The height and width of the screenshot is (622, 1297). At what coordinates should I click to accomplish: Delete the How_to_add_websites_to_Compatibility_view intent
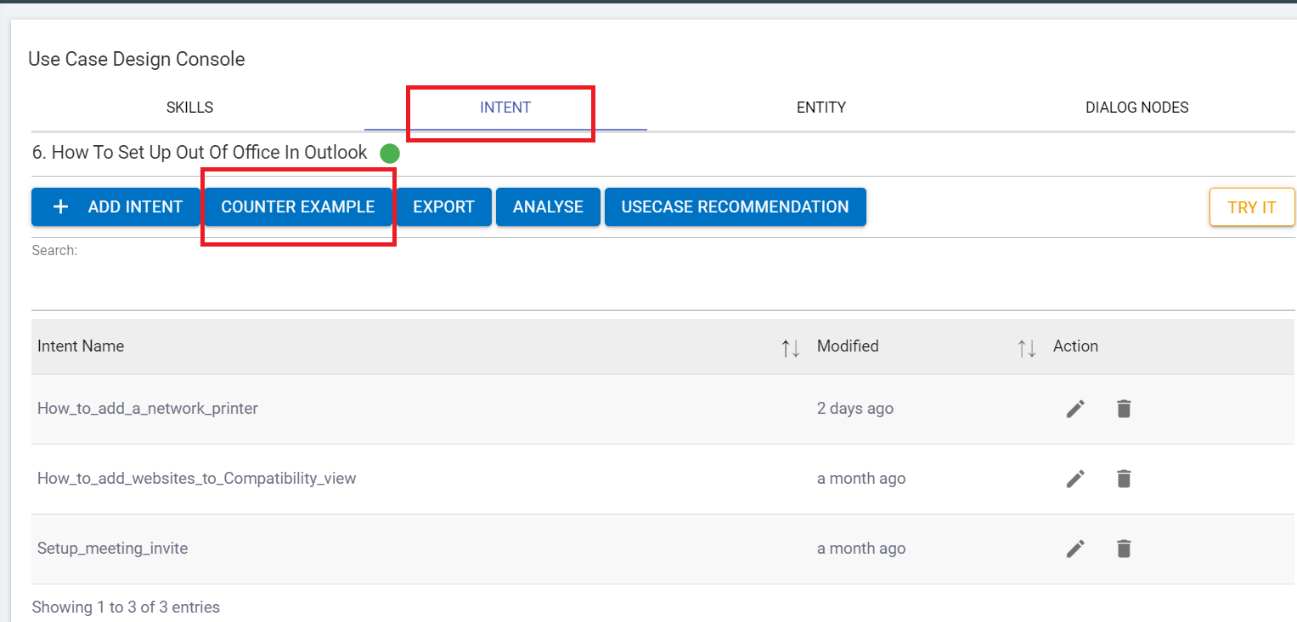(1123, 478)
